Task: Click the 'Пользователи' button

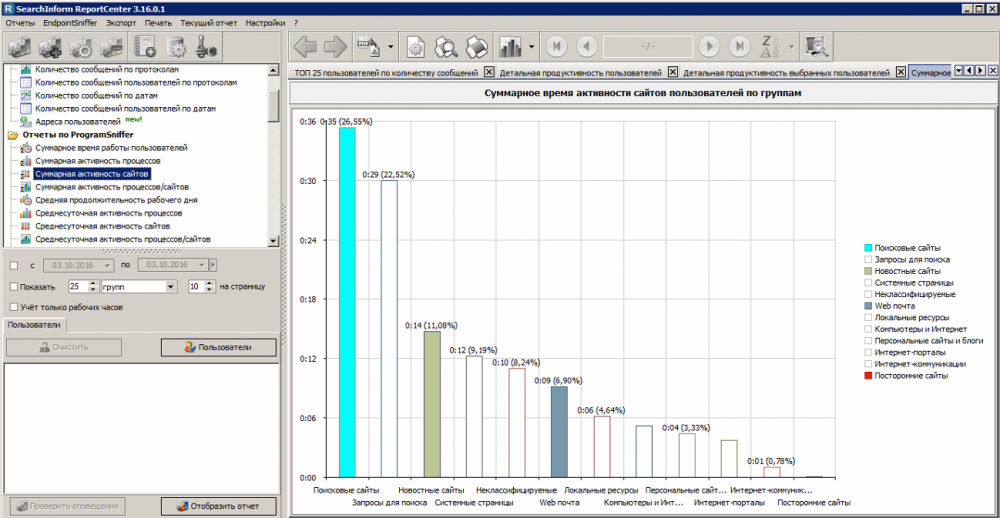Action: [219, 347]
